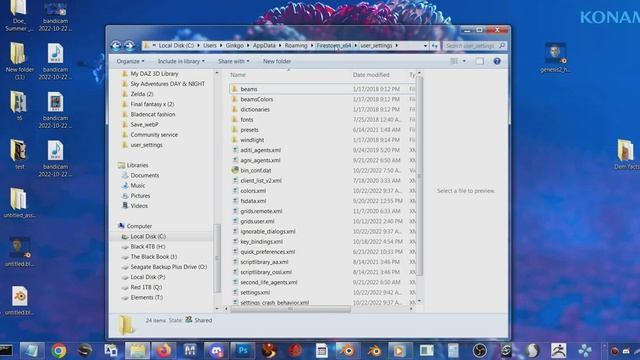Open view options dropdown arrow

click(x=464, y=61)
